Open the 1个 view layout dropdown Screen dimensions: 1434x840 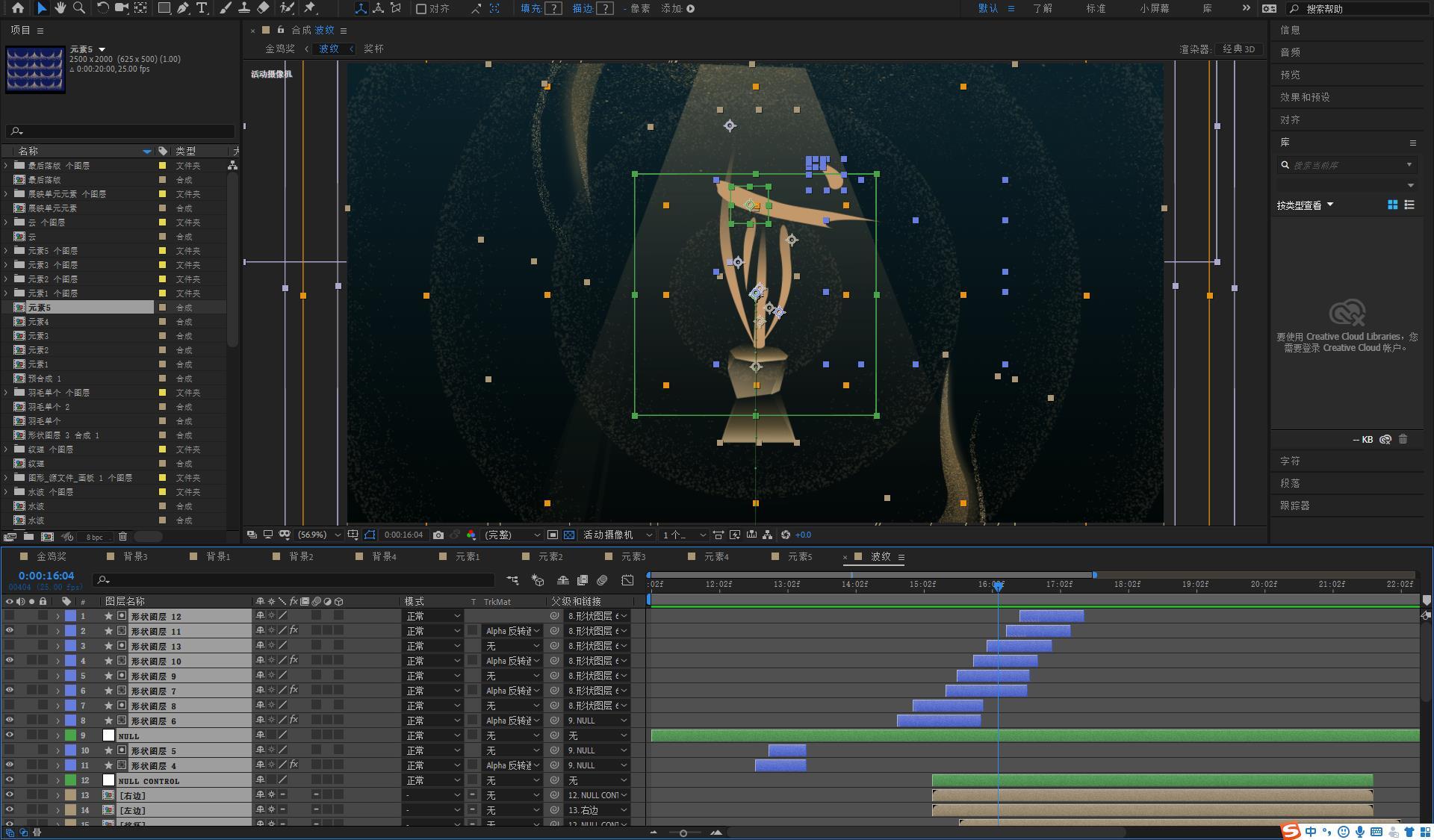tap(684, 535)
